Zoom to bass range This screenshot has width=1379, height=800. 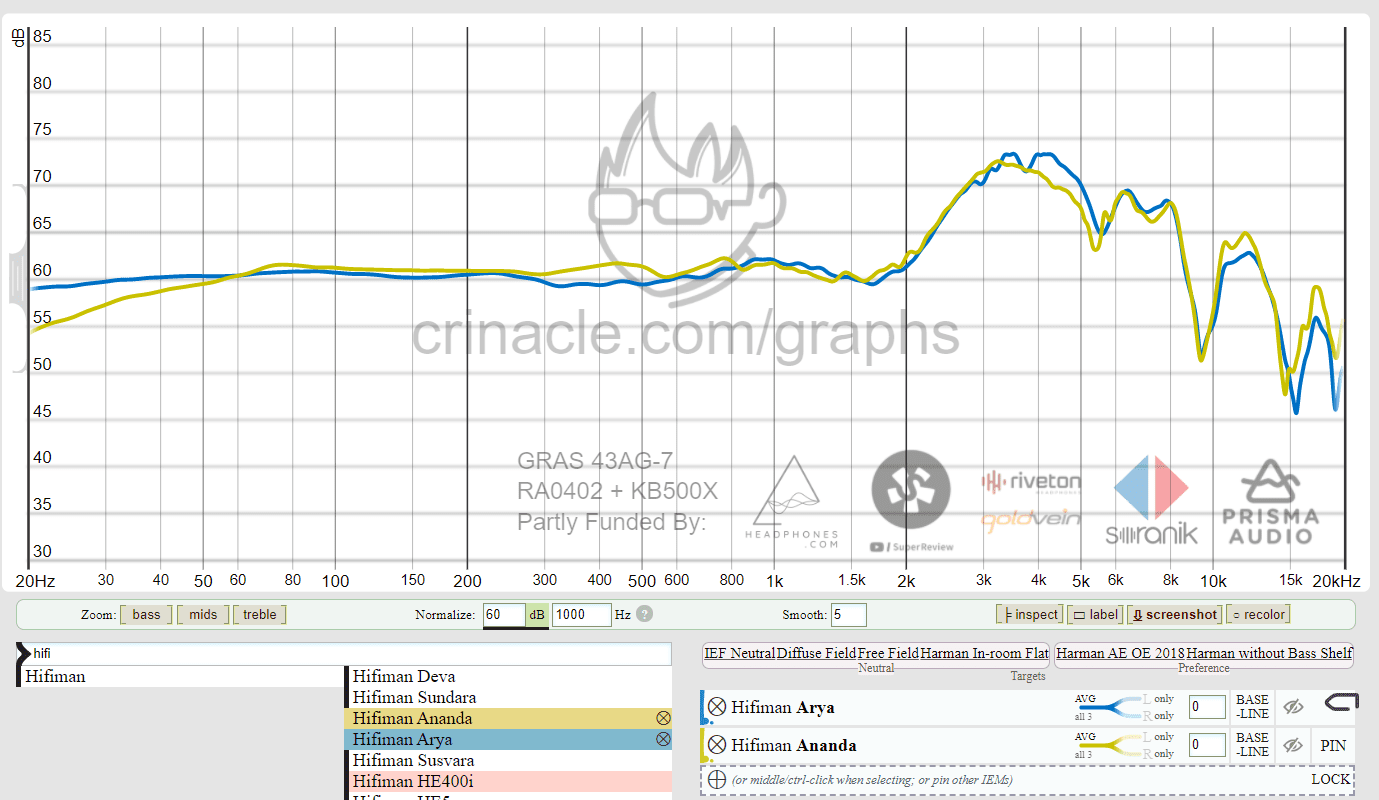146,614
